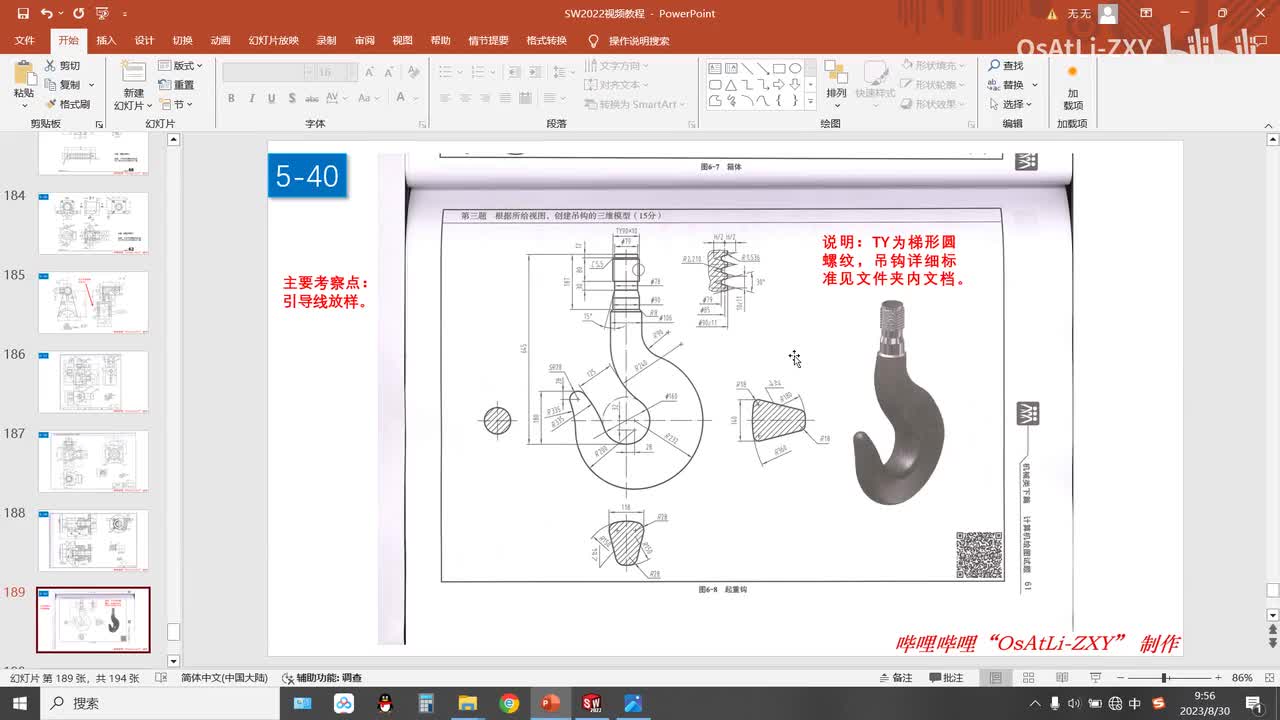The width and height of the screenshot is (1280, 720).
Task: Toggle Bold formatting button
Action: (x=231, y=98)
